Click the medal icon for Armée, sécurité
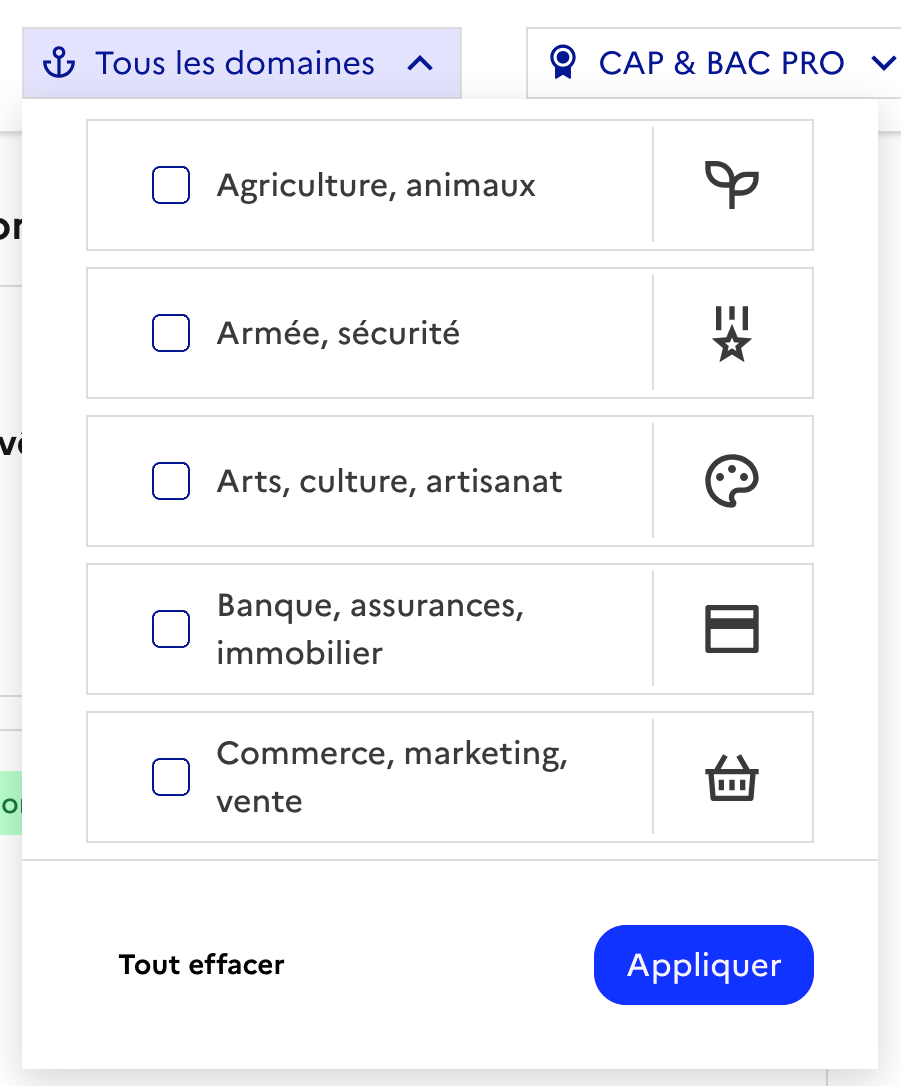901x1086 pixels. tap(732, 333)
